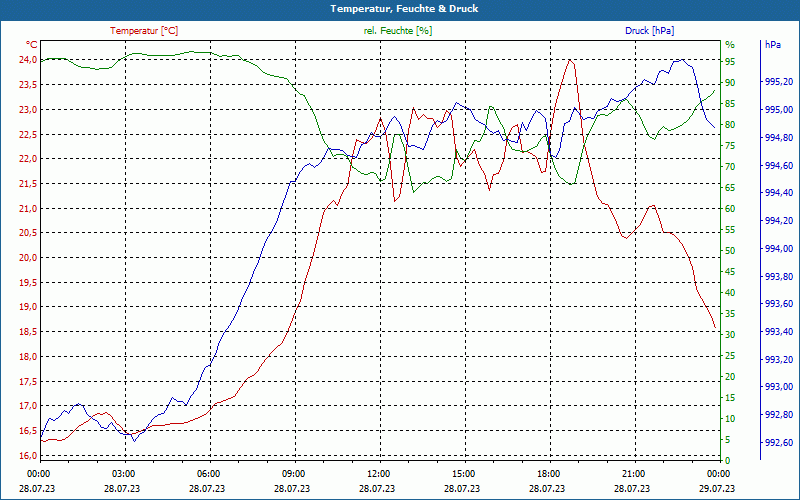Select the red 'Temperatur [°C]' legend label
Viewport: 800px width, 500px height.
(144, 31)
